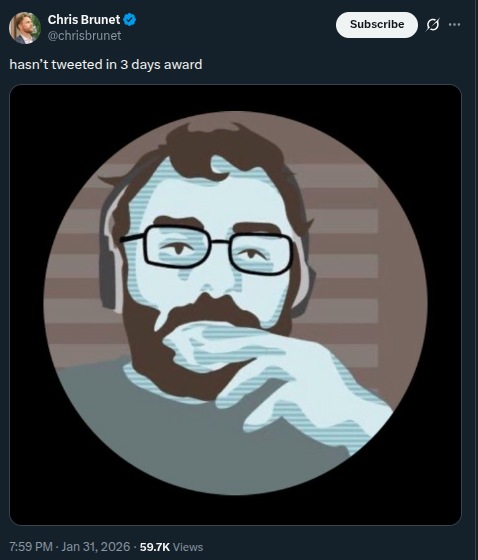Select the tweet text about 3 days award

(106, 65)
